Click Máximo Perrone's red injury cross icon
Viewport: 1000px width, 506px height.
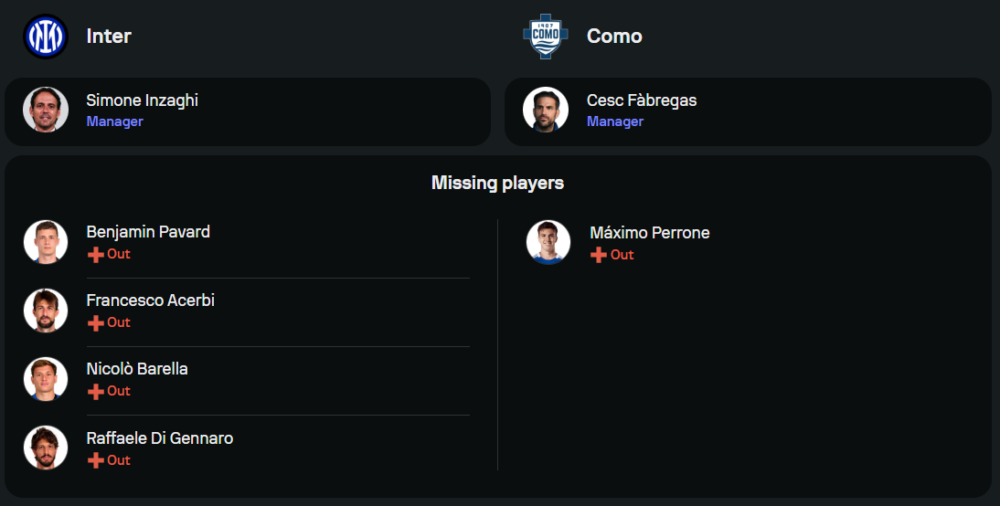pyautogui.click(x=599, y=256)
